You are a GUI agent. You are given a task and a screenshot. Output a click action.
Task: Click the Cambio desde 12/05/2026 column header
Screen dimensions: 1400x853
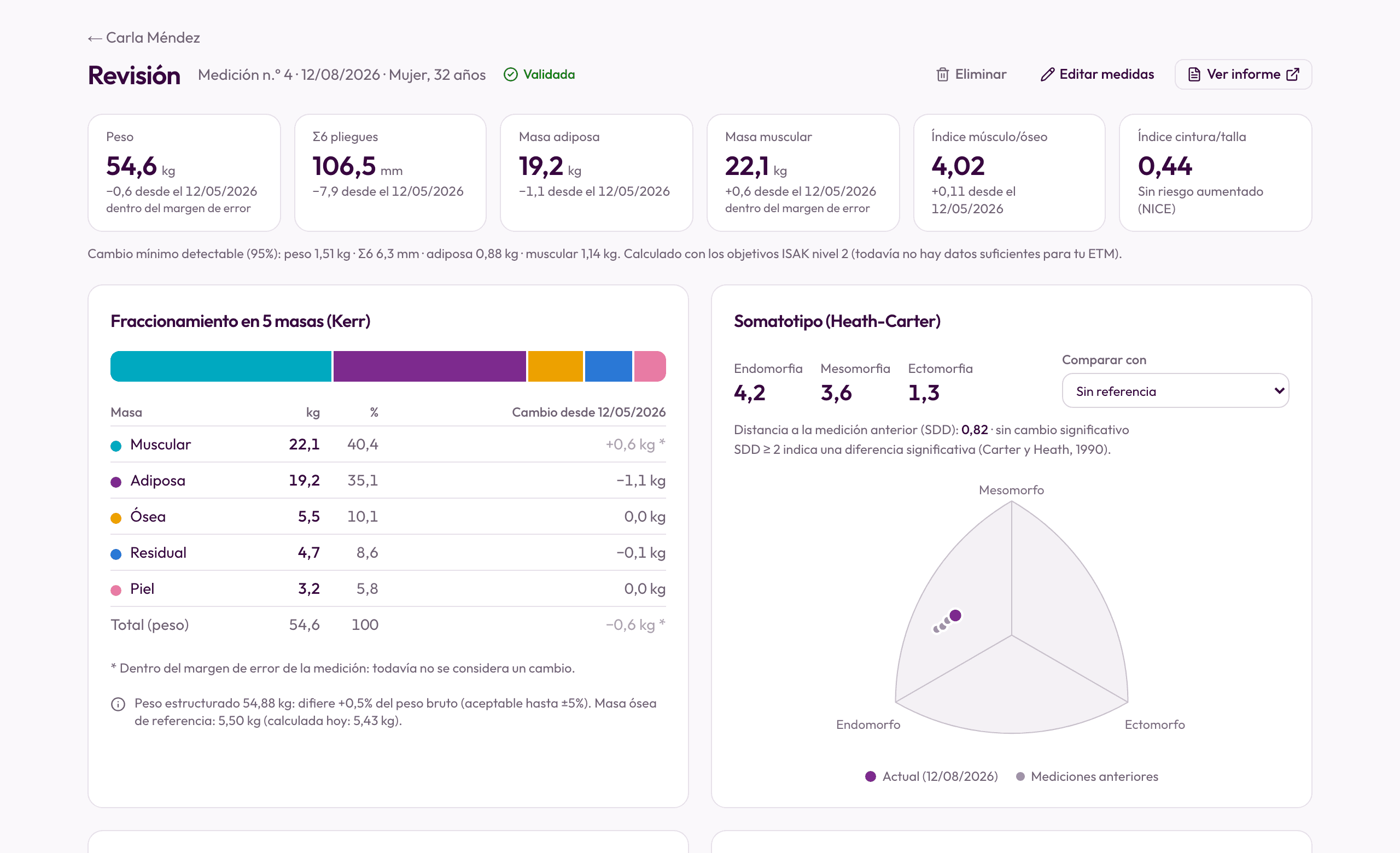588,412
